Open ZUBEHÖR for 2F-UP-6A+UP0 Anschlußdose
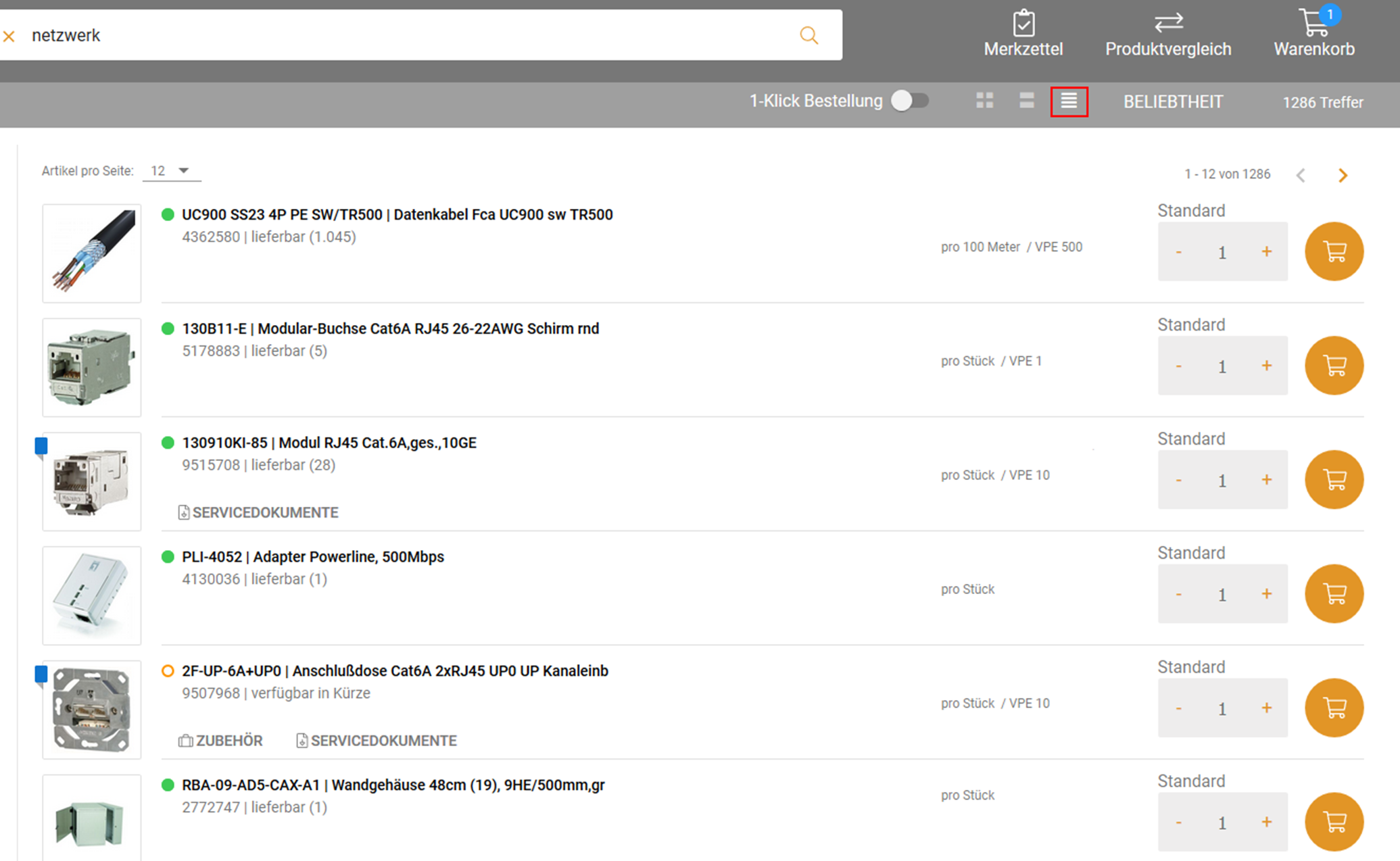The height and width of the screenshot is (861, 1400). [221, 741]
